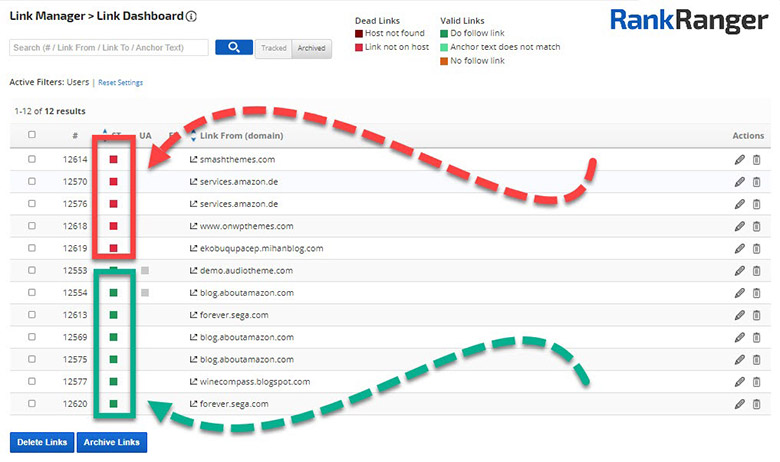The image size is (780, 462).
Task: Sort by the Link From (domain) column arrows
Action: [x=194, y=135]
